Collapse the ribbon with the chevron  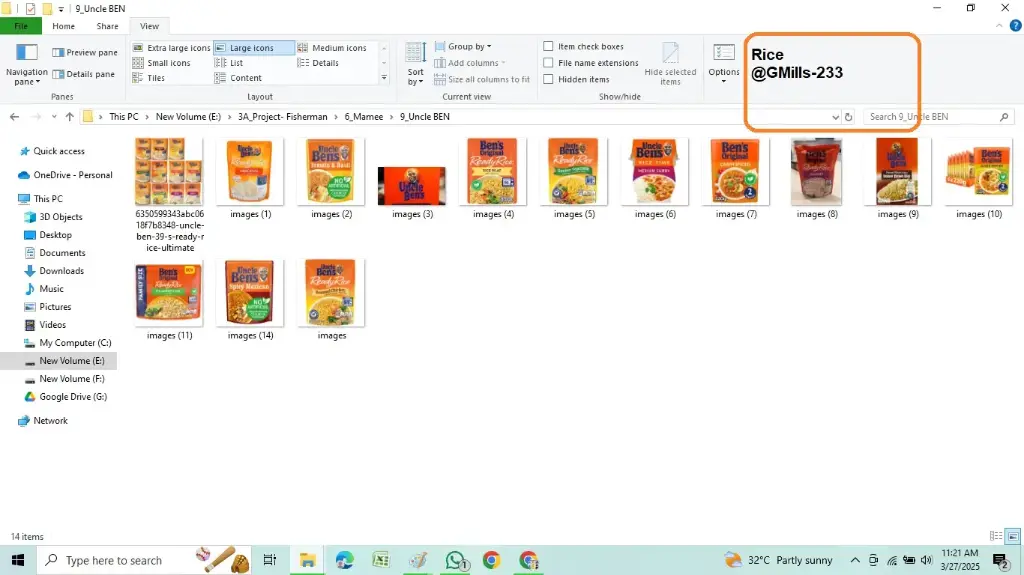[x=999, y=26]
